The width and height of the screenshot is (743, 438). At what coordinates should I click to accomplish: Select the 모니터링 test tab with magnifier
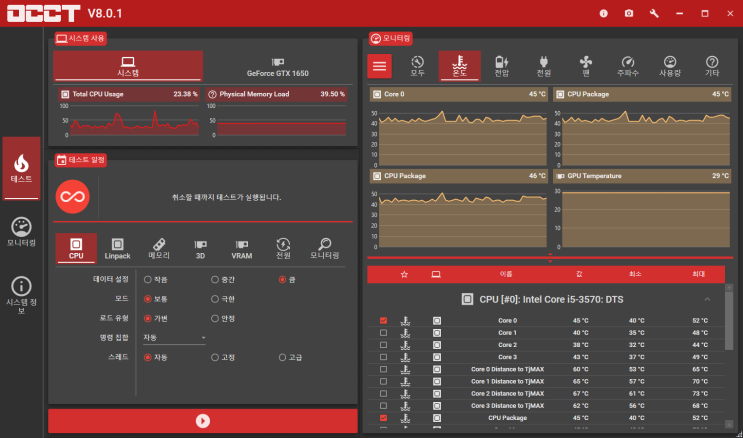325,248
